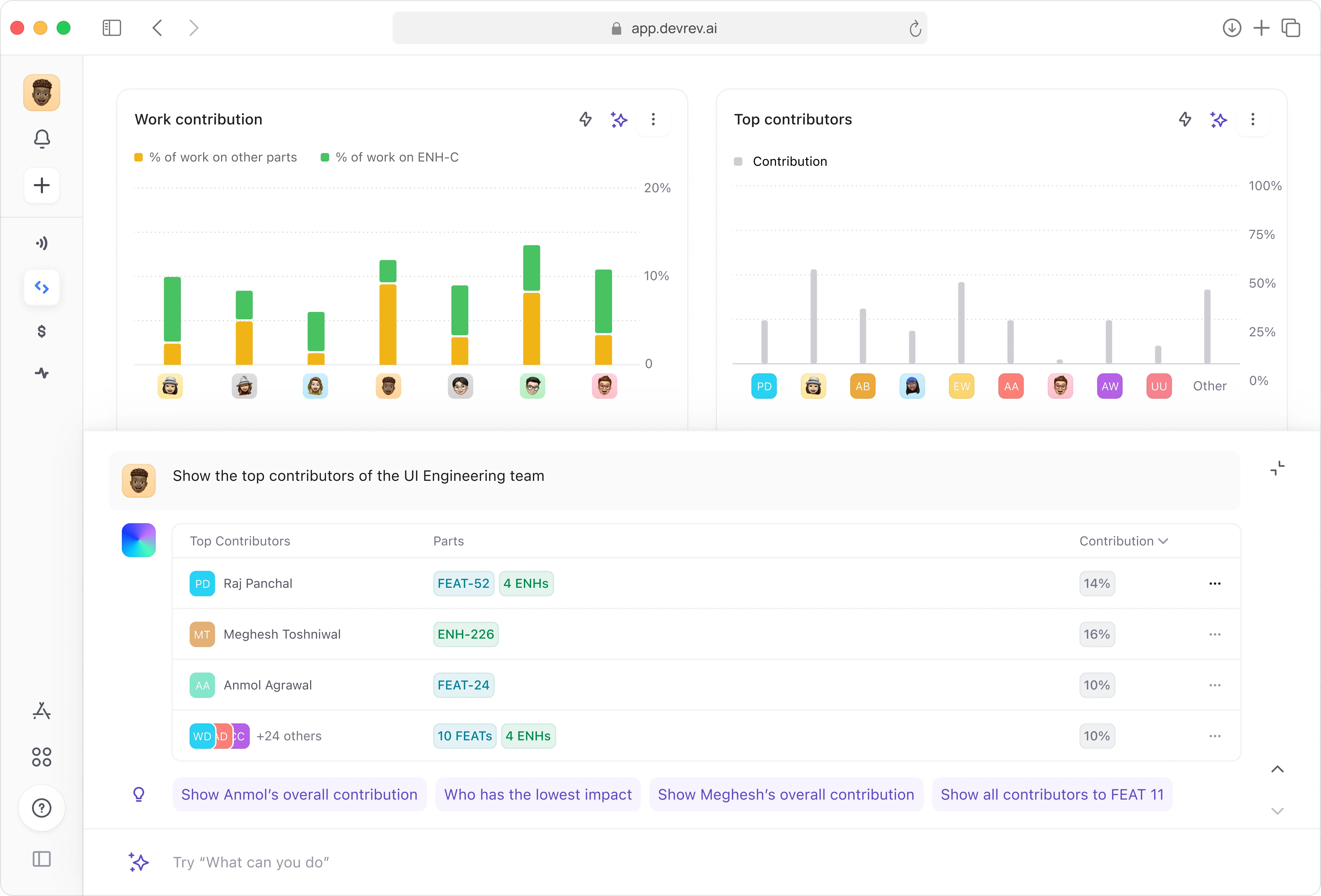
Task: Open the three-dot menu on Work contribution
Action: [x=653, y=119]
